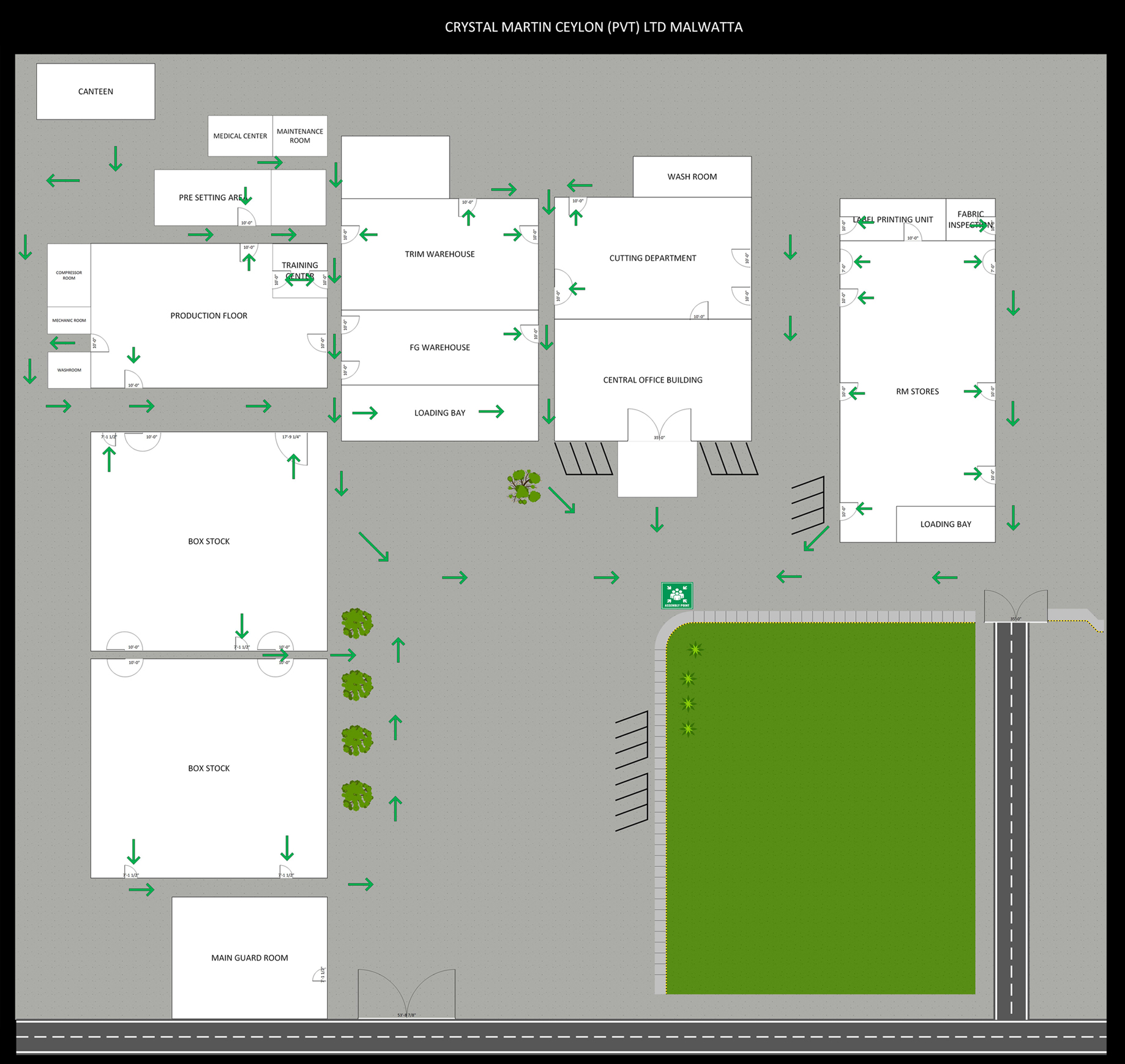
Task: Click the LABEL PRINTING UNIT text
Action: pos(892,219)
